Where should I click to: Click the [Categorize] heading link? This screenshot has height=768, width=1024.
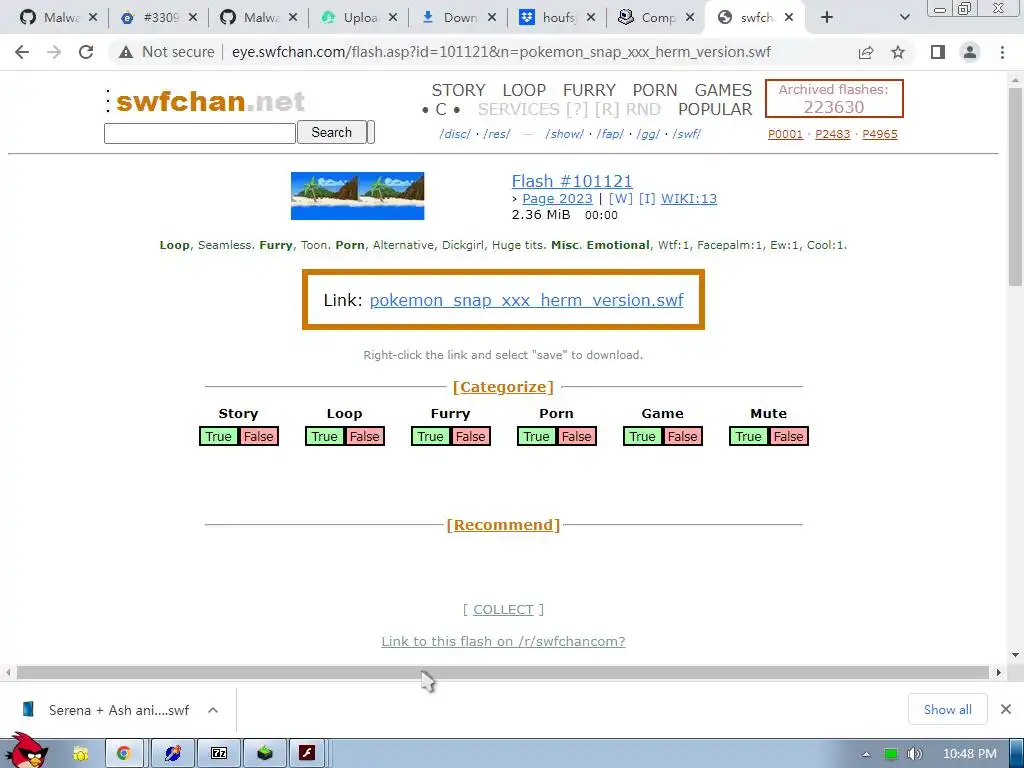click(503, 387)
